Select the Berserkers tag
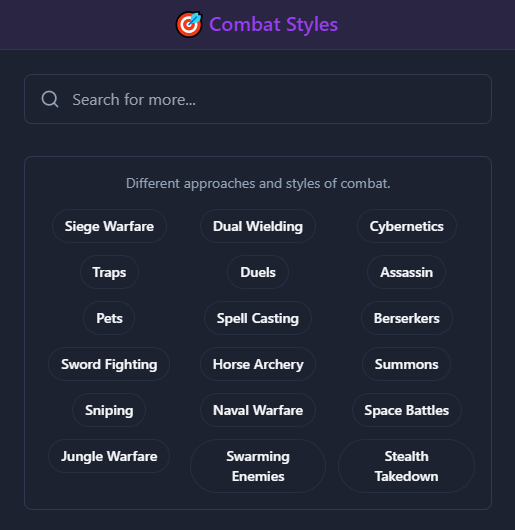The image size is (515, 530). [x=407, y=318]
